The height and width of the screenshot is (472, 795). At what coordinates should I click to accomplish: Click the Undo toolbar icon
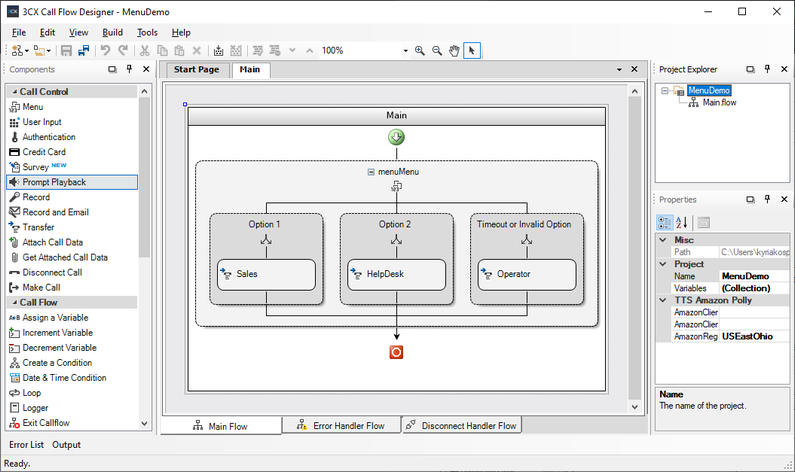[x=105, y=50]
